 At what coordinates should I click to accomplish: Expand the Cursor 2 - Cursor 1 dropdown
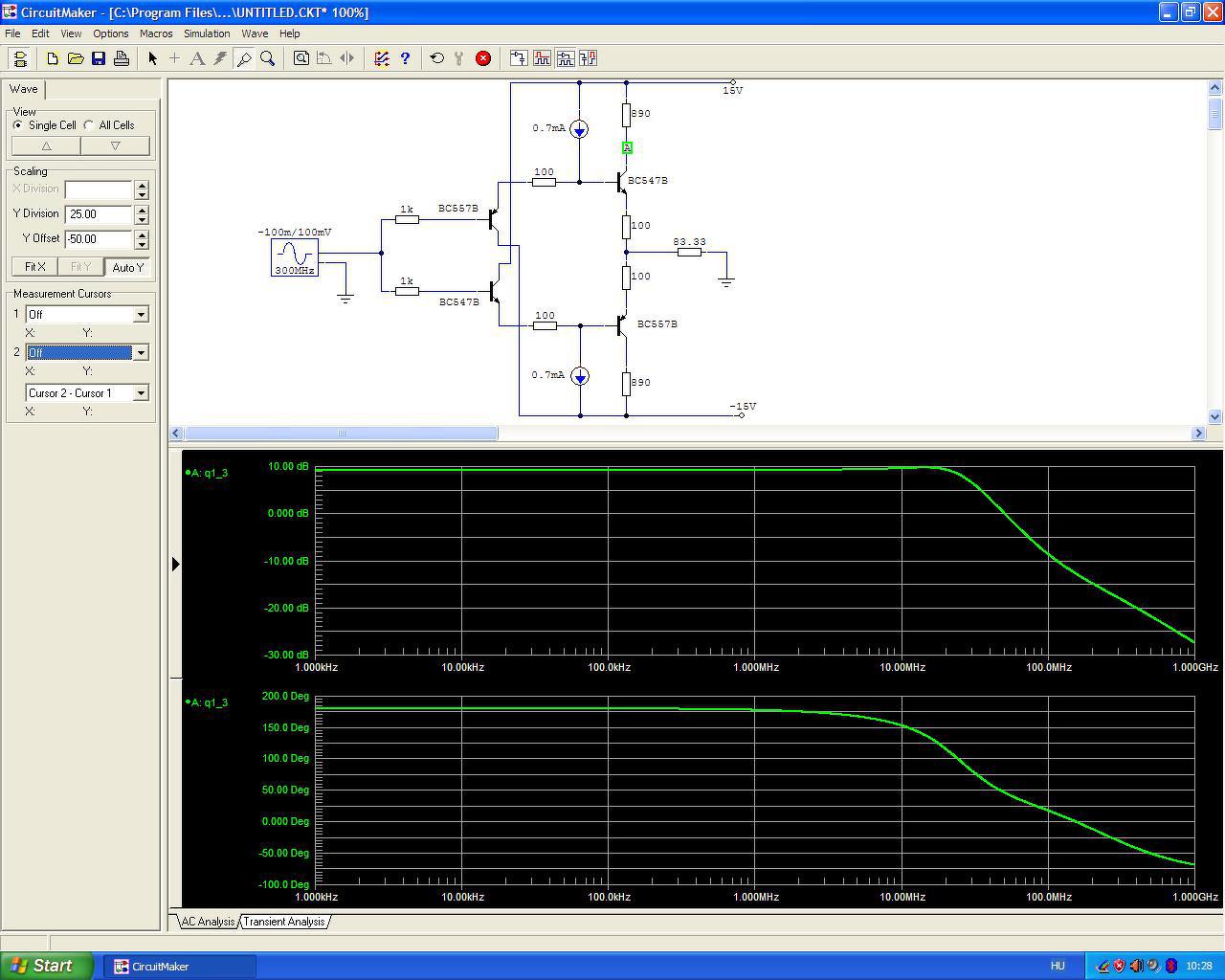coord(141,393)
